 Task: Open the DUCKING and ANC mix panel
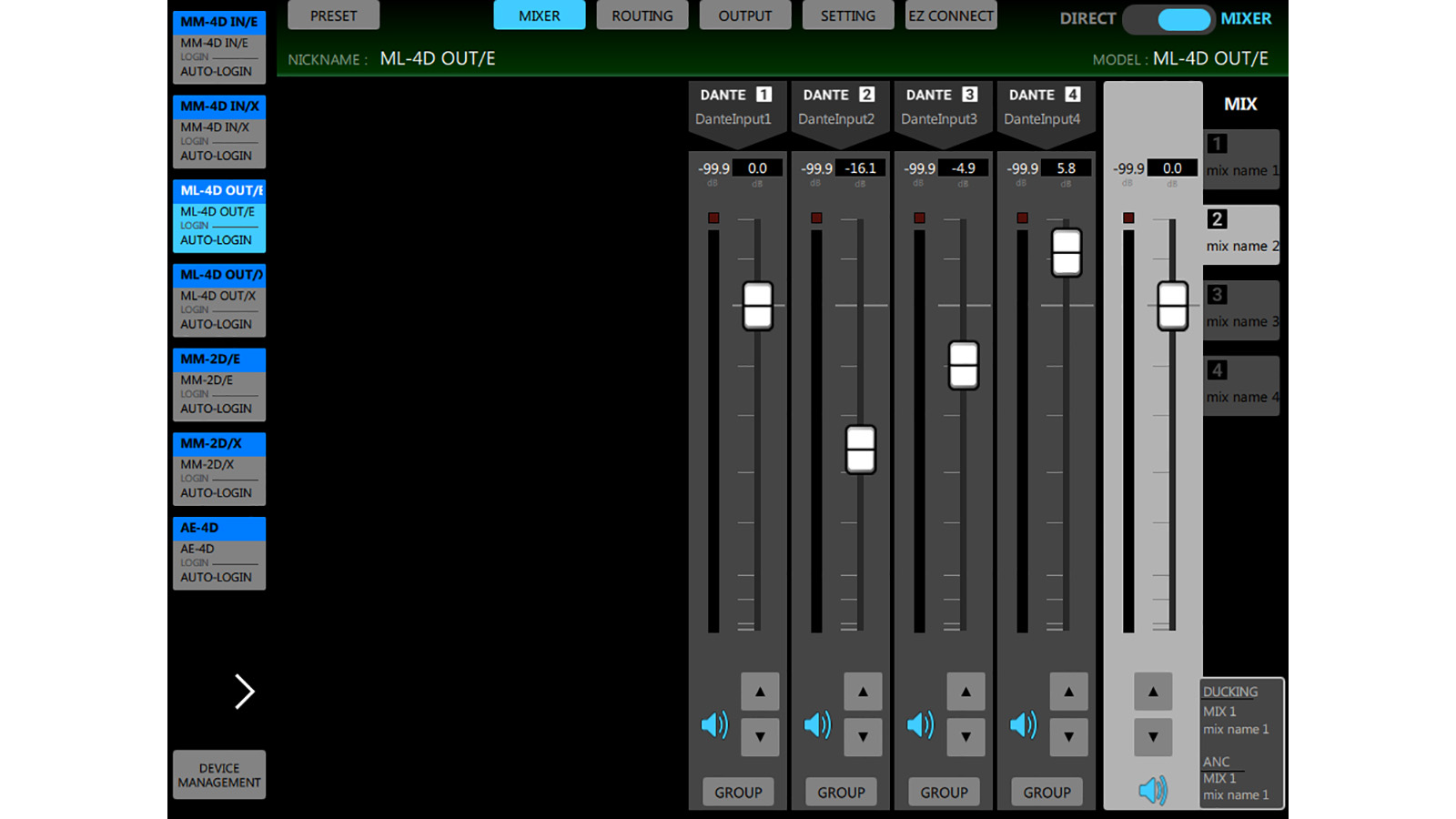[x=1242, y=743]
